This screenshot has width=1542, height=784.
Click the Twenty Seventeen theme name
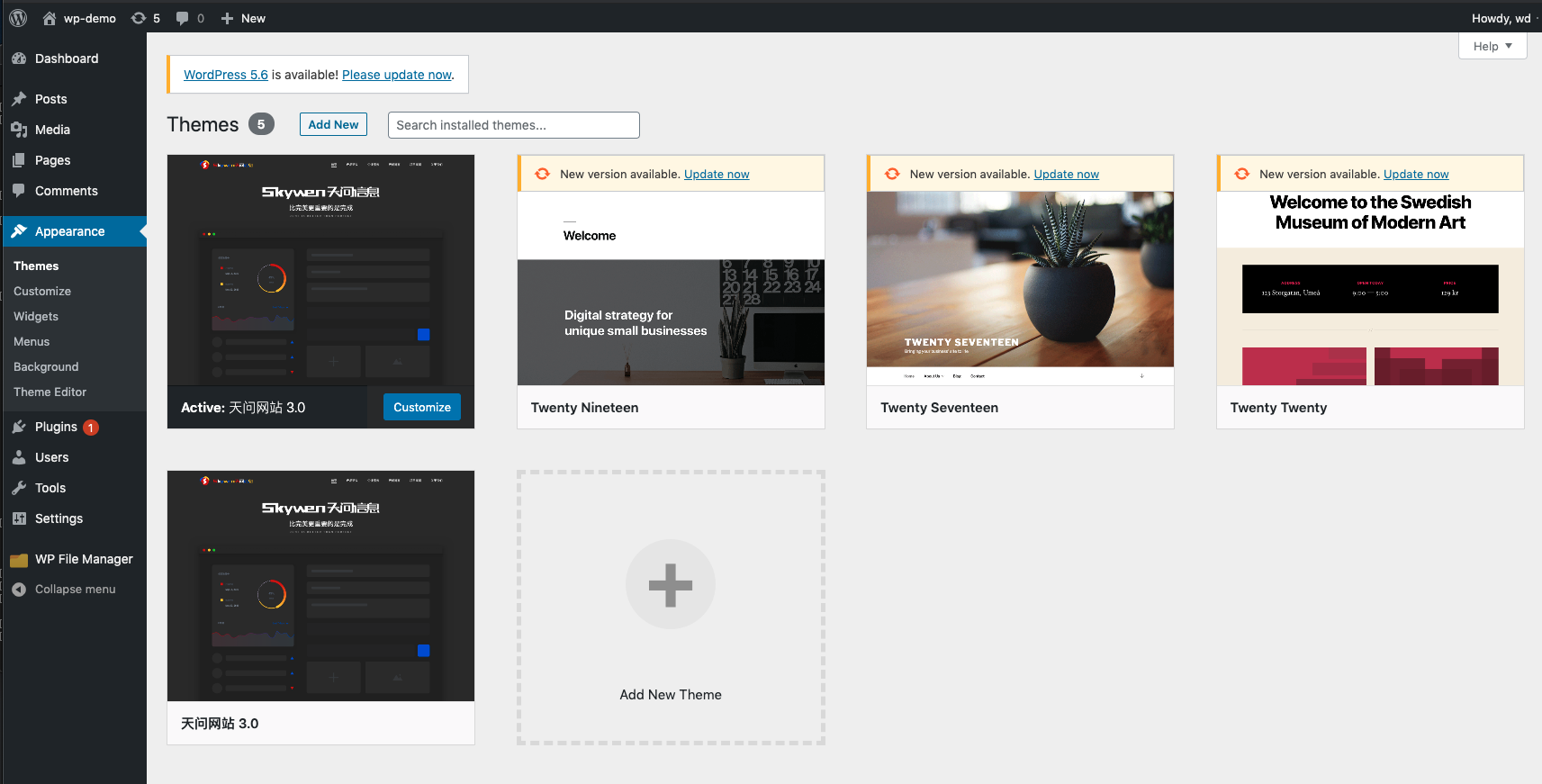[940, 408]
